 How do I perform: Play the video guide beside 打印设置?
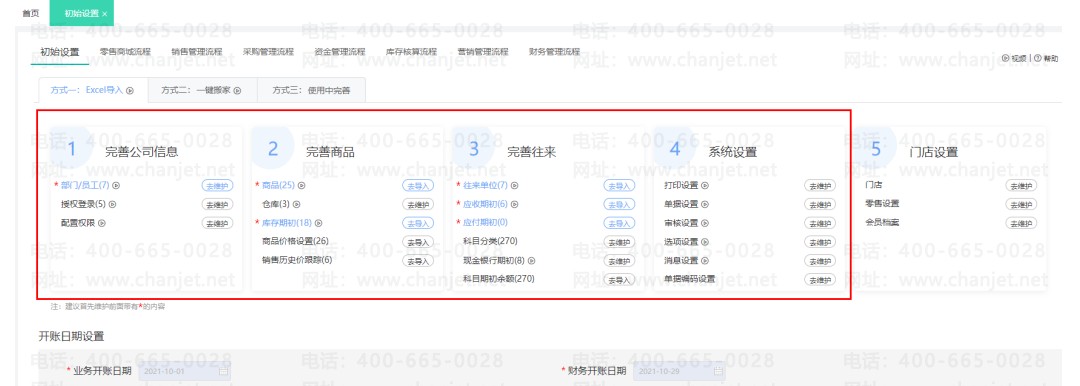tap(705, 185)
